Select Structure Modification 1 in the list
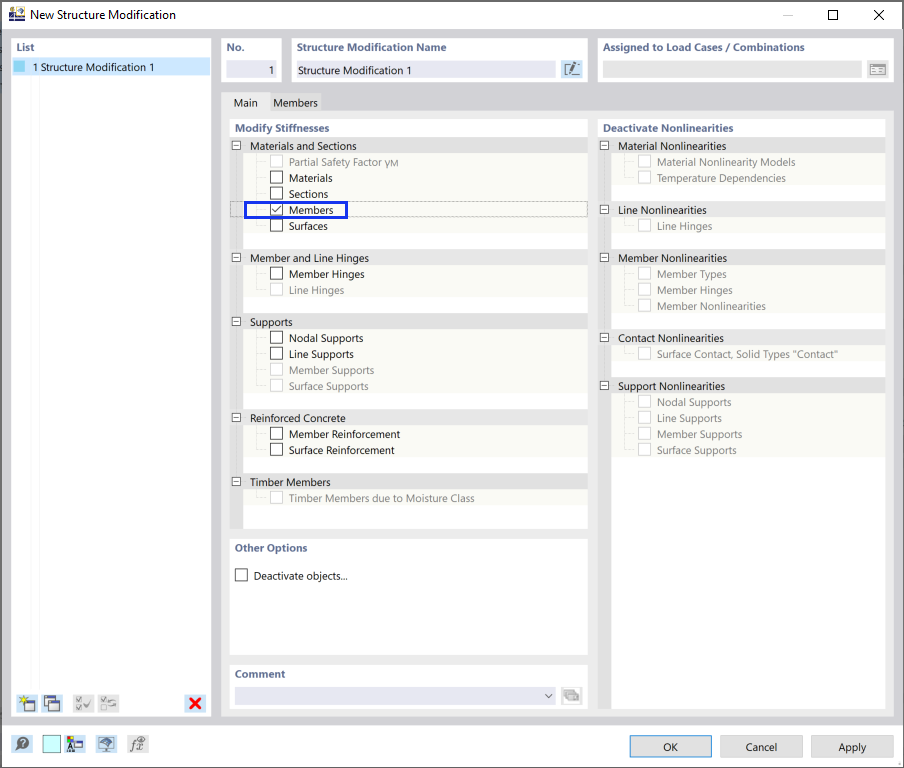 click(111, 67)
